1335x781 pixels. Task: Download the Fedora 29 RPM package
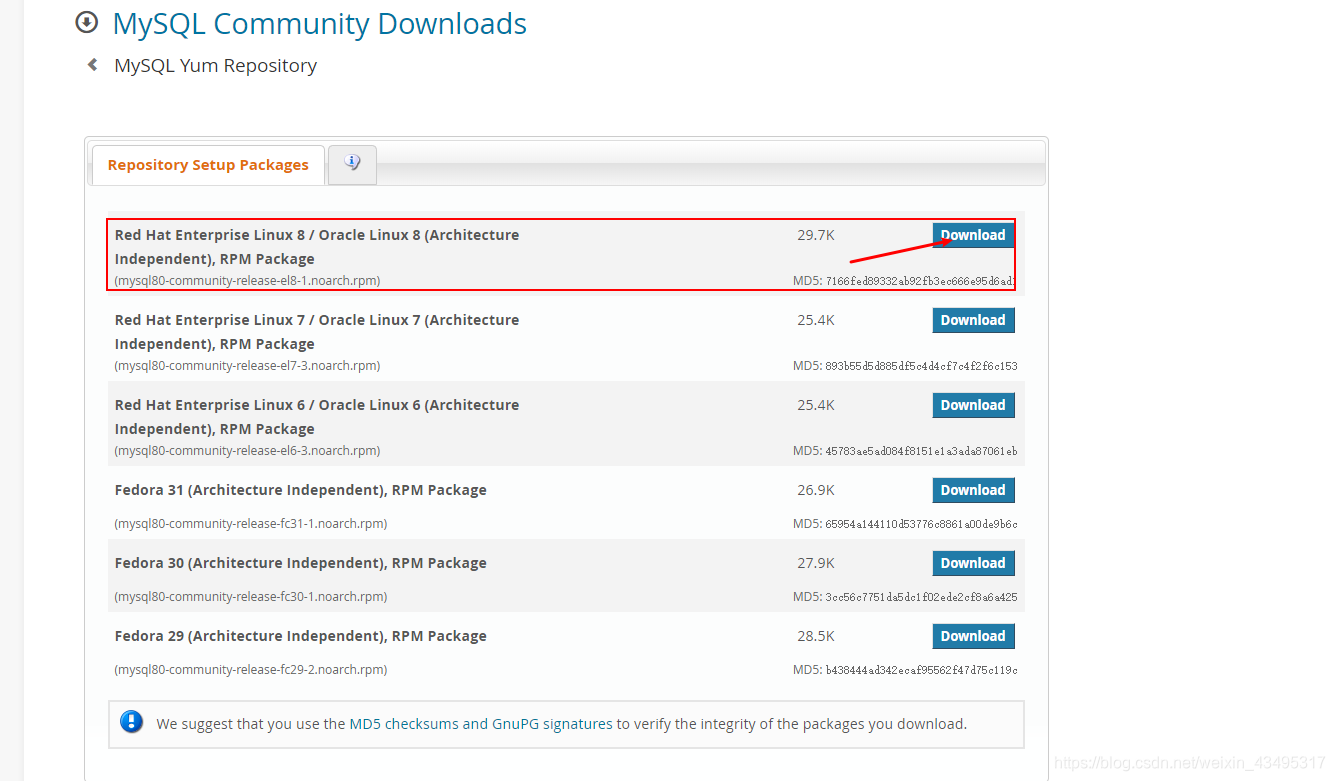973,636
